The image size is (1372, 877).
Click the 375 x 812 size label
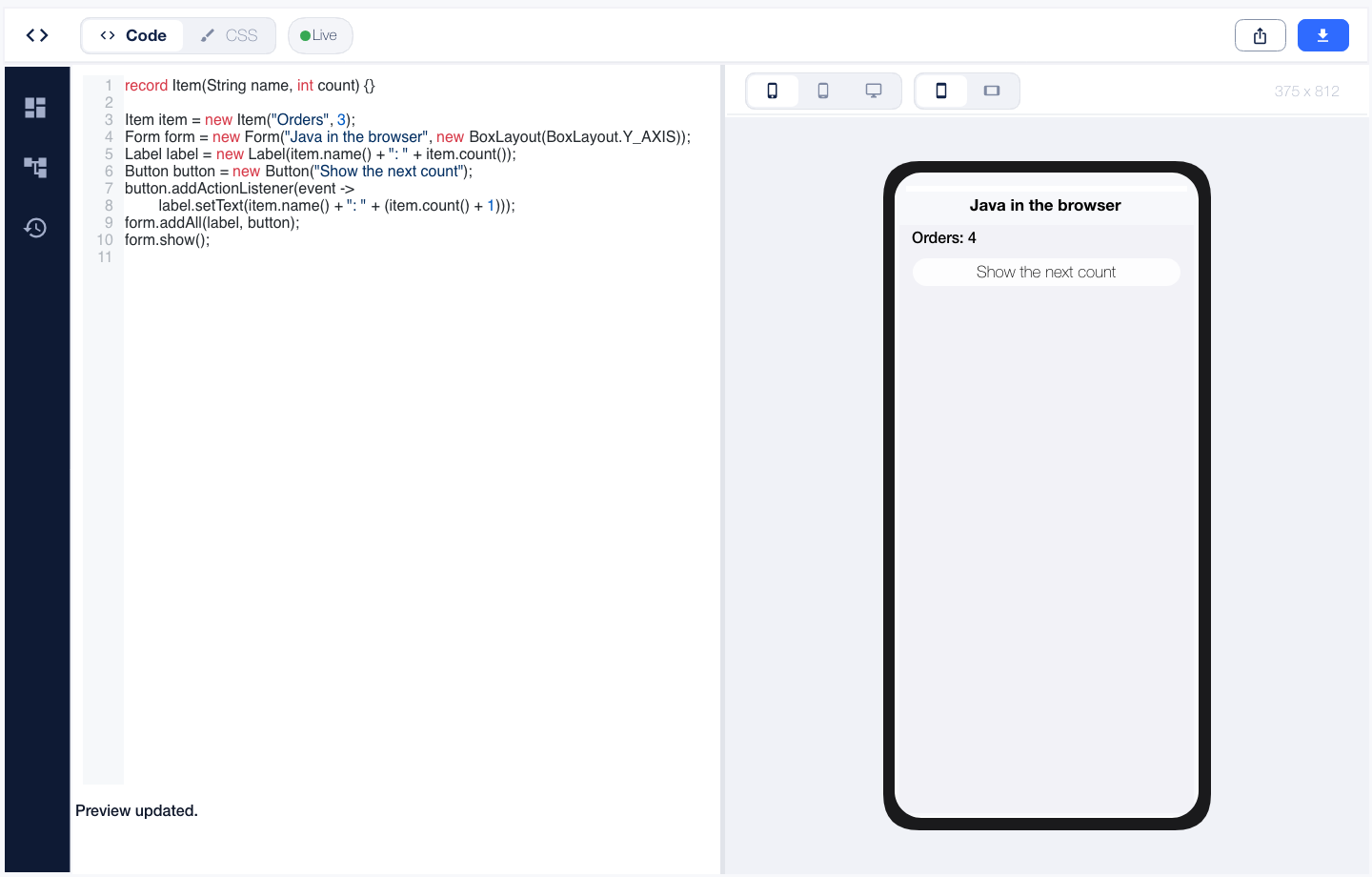click(x=1306, y=92)
